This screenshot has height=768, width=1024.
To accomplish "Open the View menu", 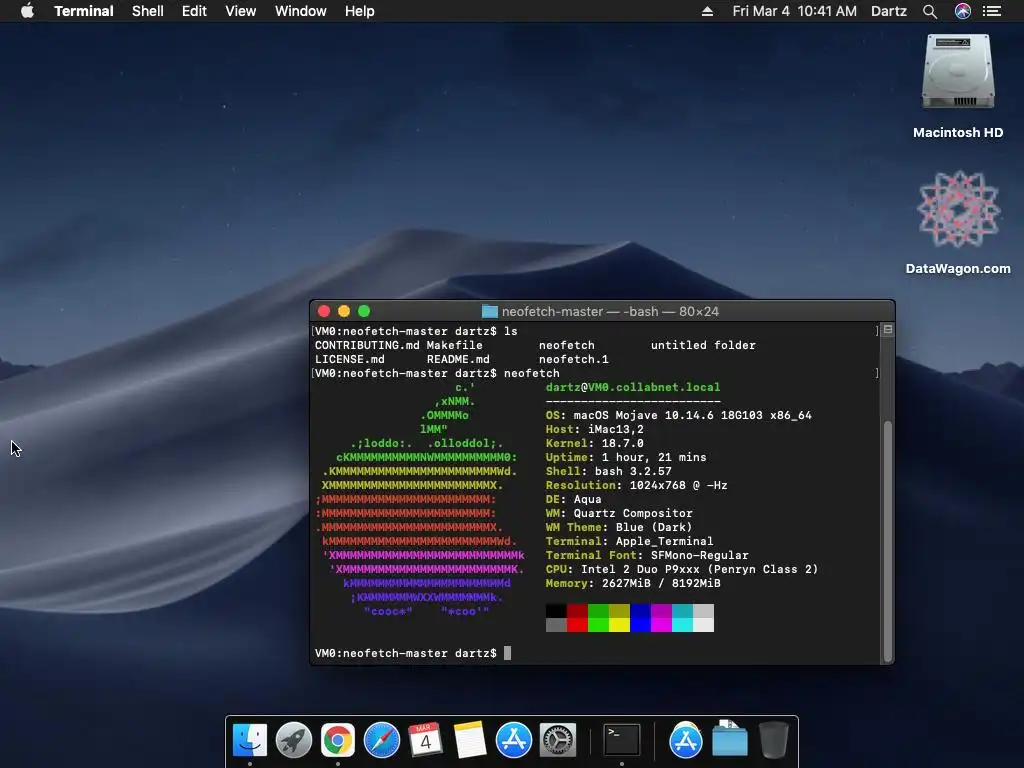I will [x=240, y=11].
